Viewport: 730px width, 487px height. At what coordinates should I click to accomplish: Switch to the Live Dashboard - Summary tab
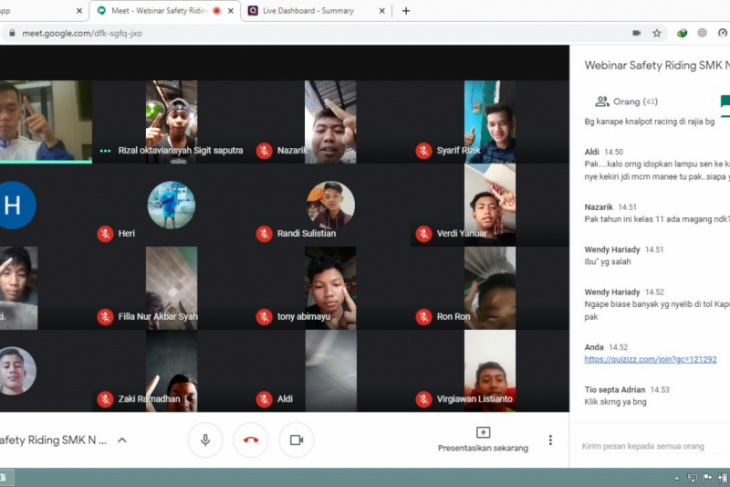pos(308,11)
